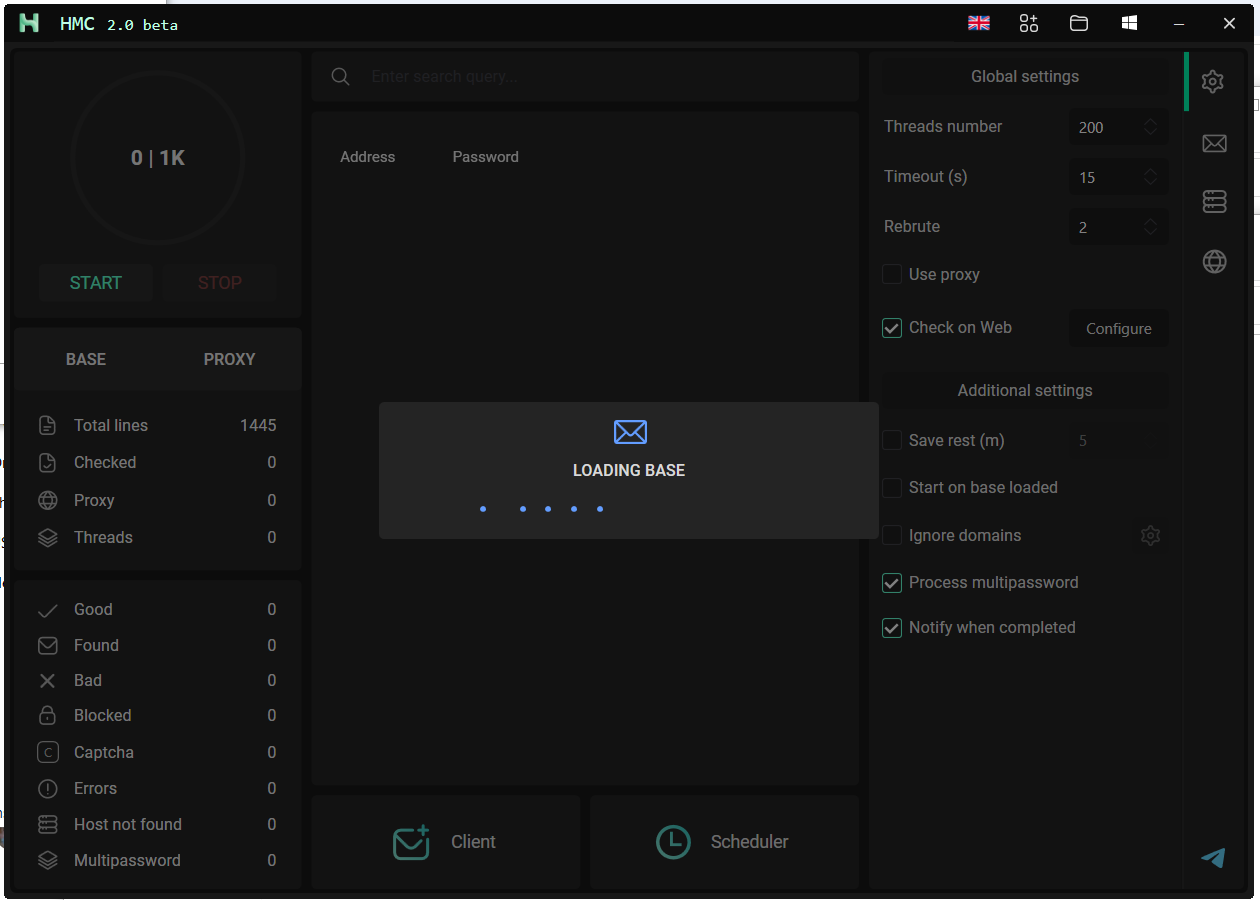Click the Total lines value 1445

(x=258, y=425)
